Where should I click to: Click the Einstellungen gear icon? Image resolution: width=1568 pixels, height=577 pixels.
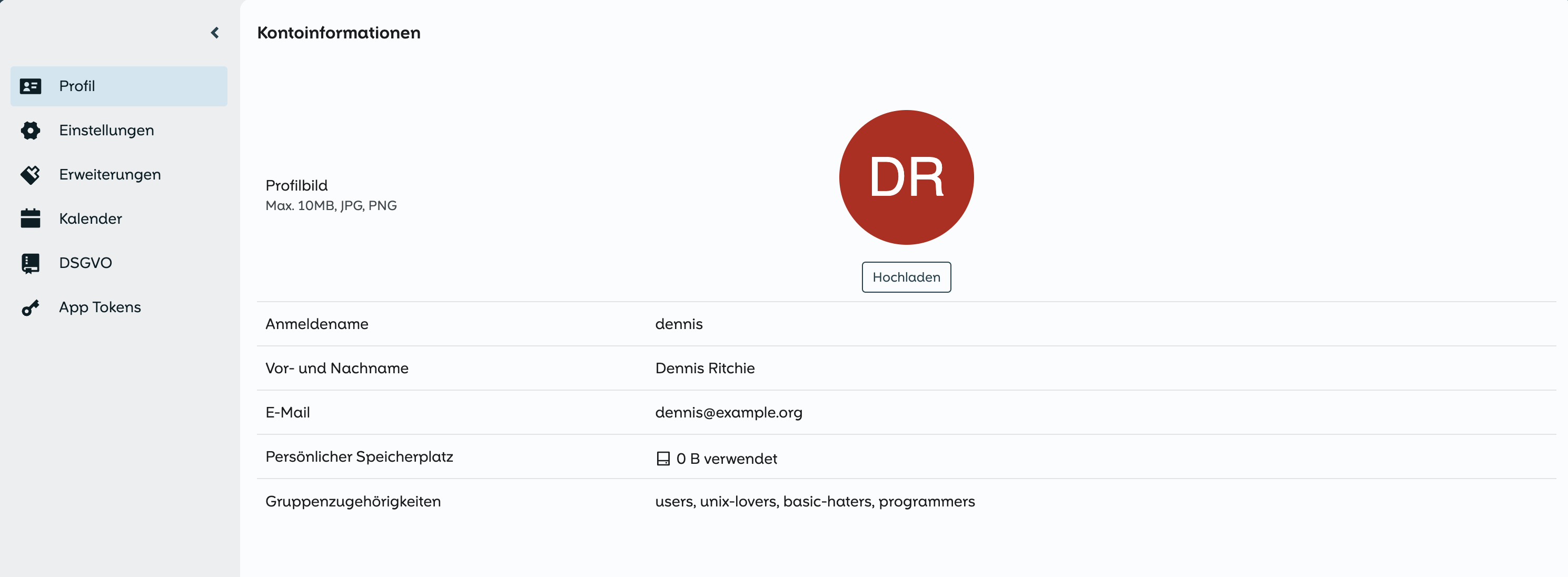click(x=31, y=130)
